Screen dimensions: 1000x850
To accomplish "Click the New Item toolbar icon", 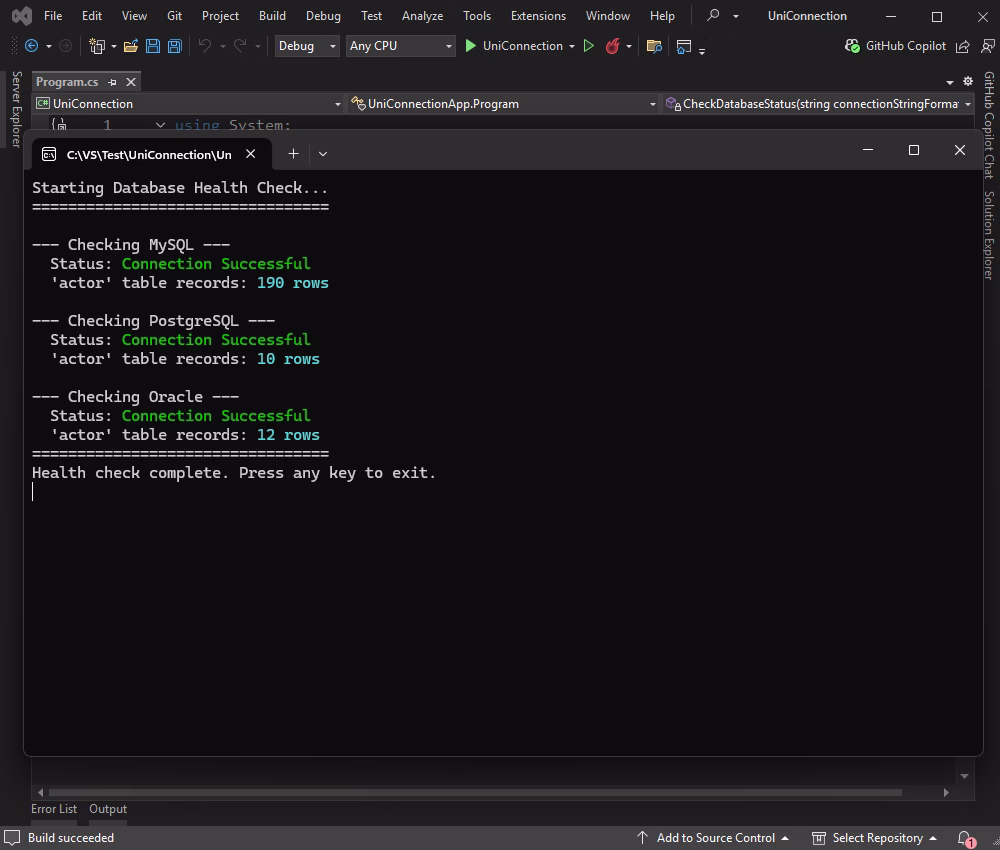I will coord(97,46).
